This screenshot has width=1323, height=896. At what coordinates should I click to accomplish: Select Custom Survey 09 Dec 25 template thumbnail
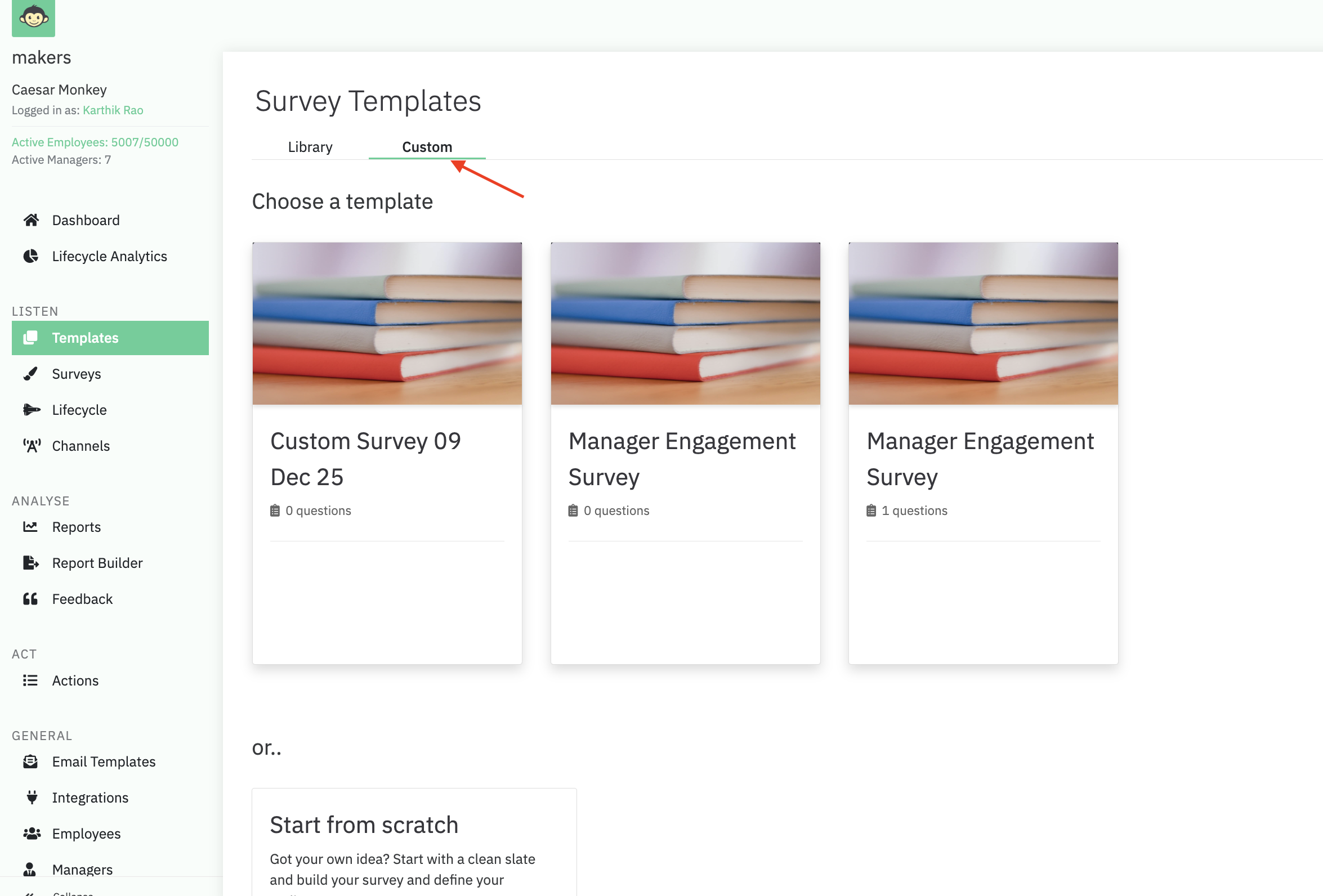387,323
